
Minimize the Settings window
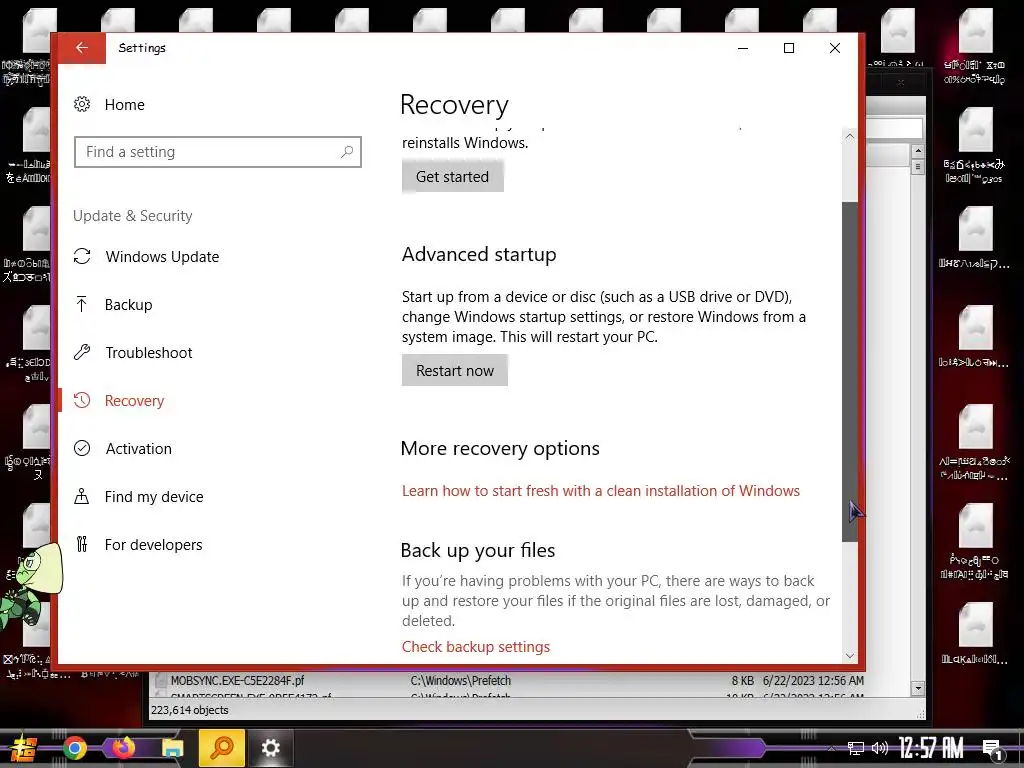[743, 48]
